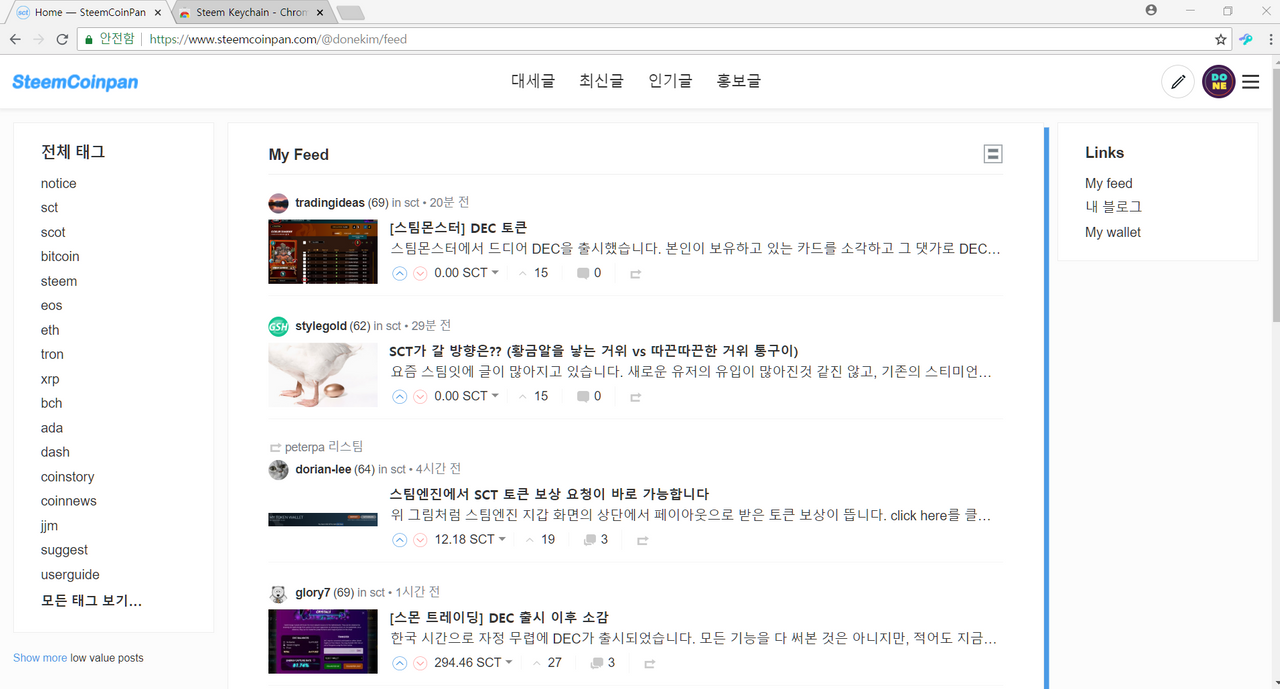Upvote the dorian-lee 스팀엔진 post

click(400, 540)
